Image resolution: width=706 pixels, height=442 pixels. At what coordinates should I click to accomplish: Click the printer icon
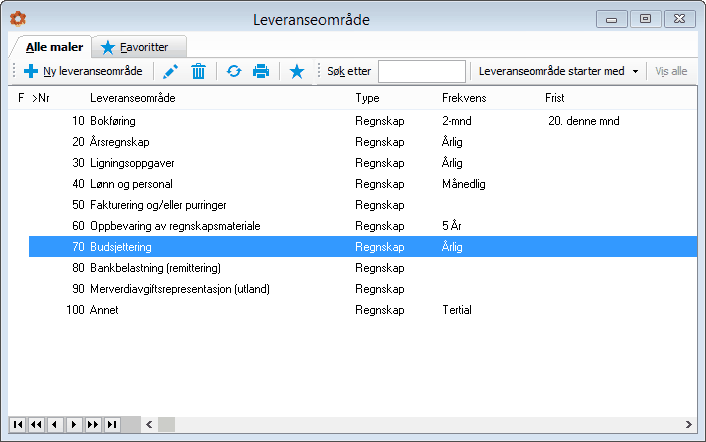click(261, 71)
